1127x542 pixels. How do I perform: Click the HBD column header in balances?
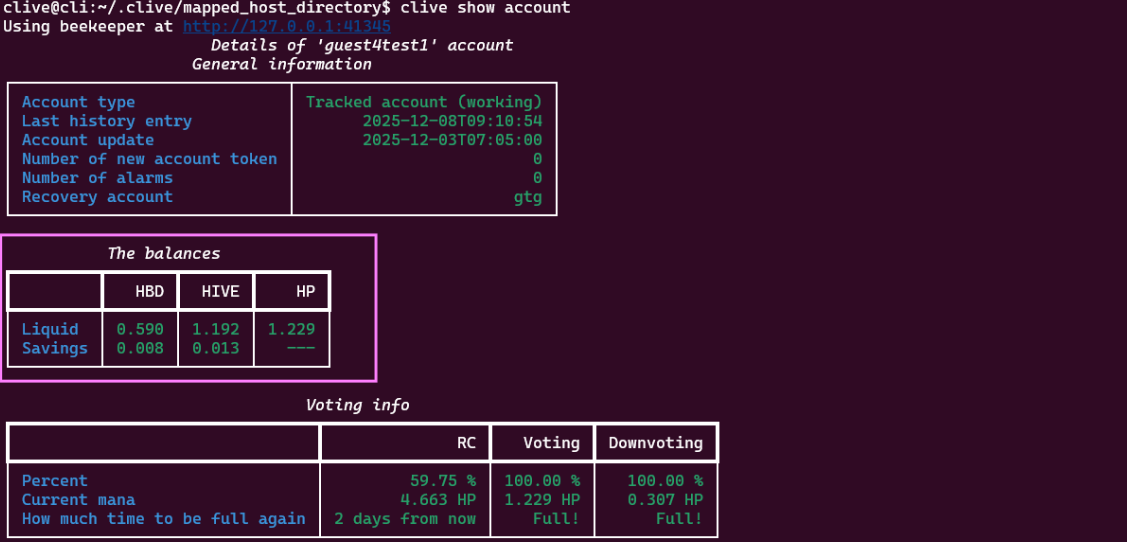(x=149, y=292)
